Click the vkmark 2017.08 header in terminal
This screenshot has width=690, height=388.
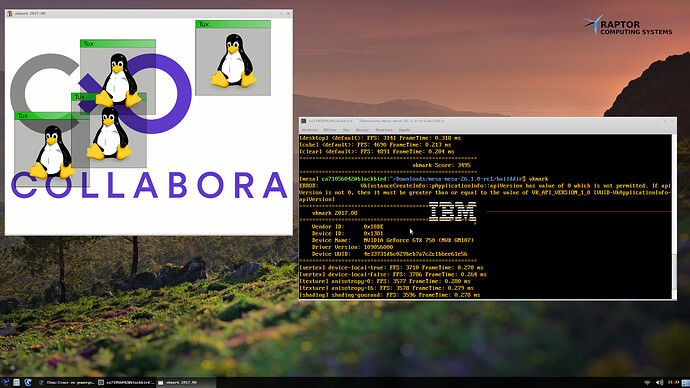coord(334,213)
